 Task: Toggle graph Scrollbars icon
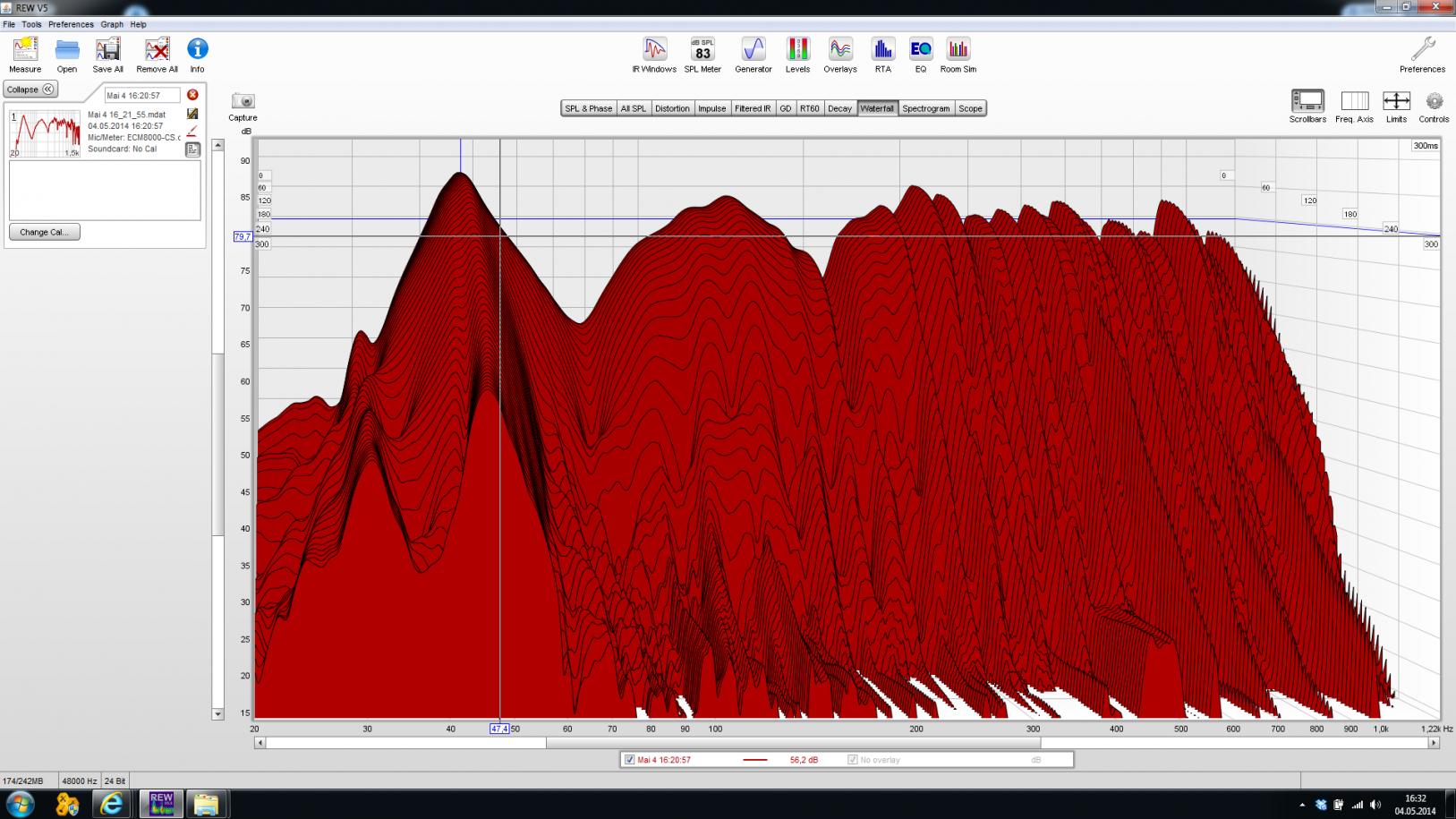(1307, 107)
